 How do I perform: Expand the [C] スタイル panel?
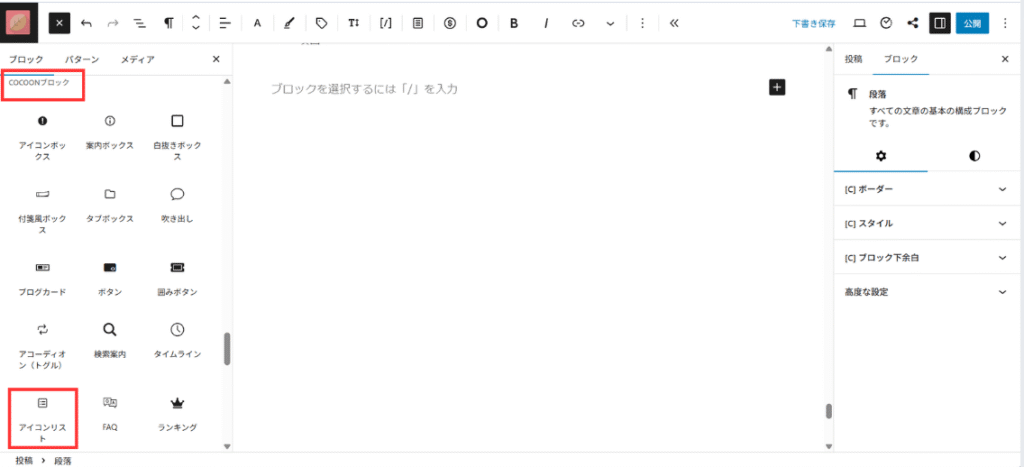coord(928,223)
